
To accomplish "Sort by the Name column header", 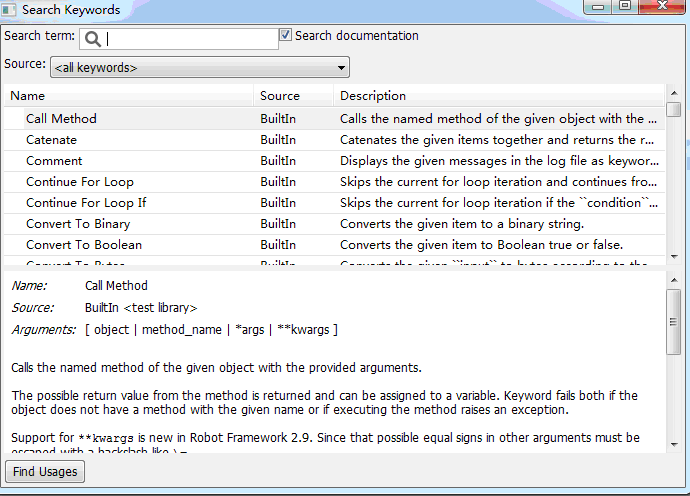I will (x=128, y=96).
